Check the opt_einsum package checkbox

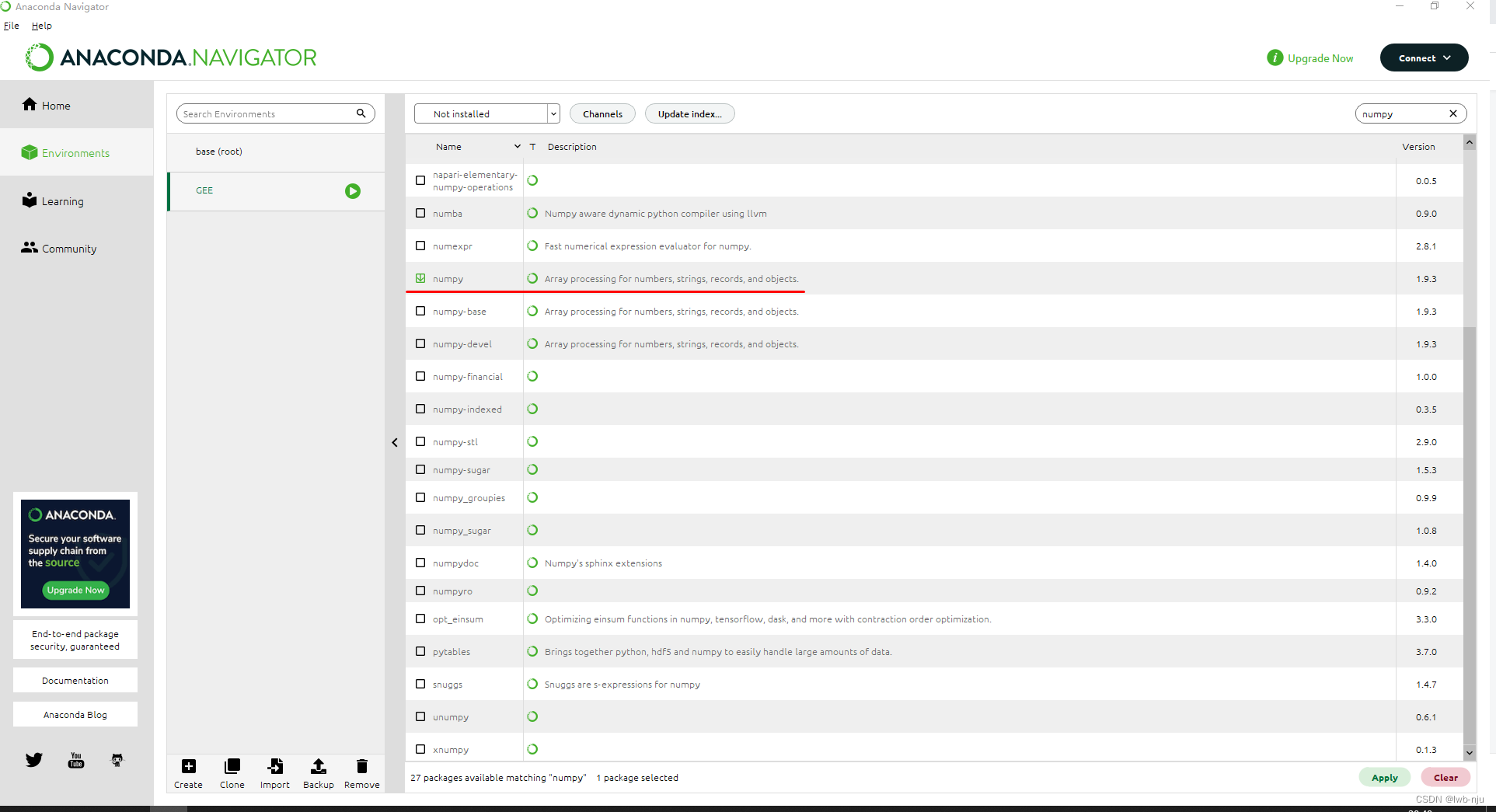pyautogui.click(x=420, y=619)
